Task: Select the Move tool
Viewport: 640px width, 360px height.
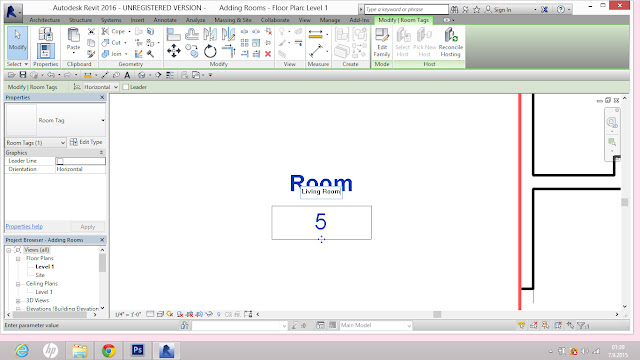Action: pyautogui.click(x=173, y=51)
